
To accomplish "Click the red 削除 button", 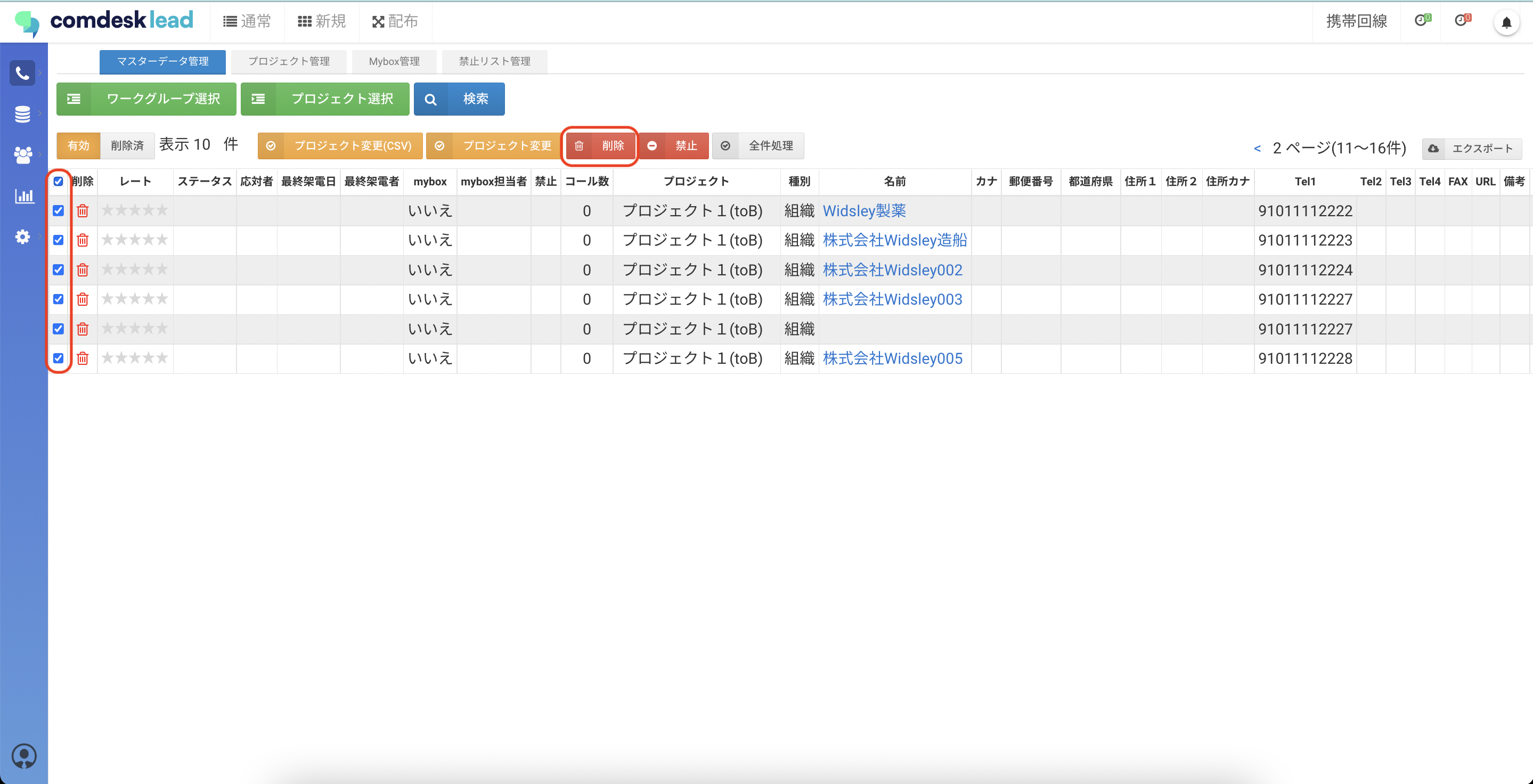I will point(600,146).
